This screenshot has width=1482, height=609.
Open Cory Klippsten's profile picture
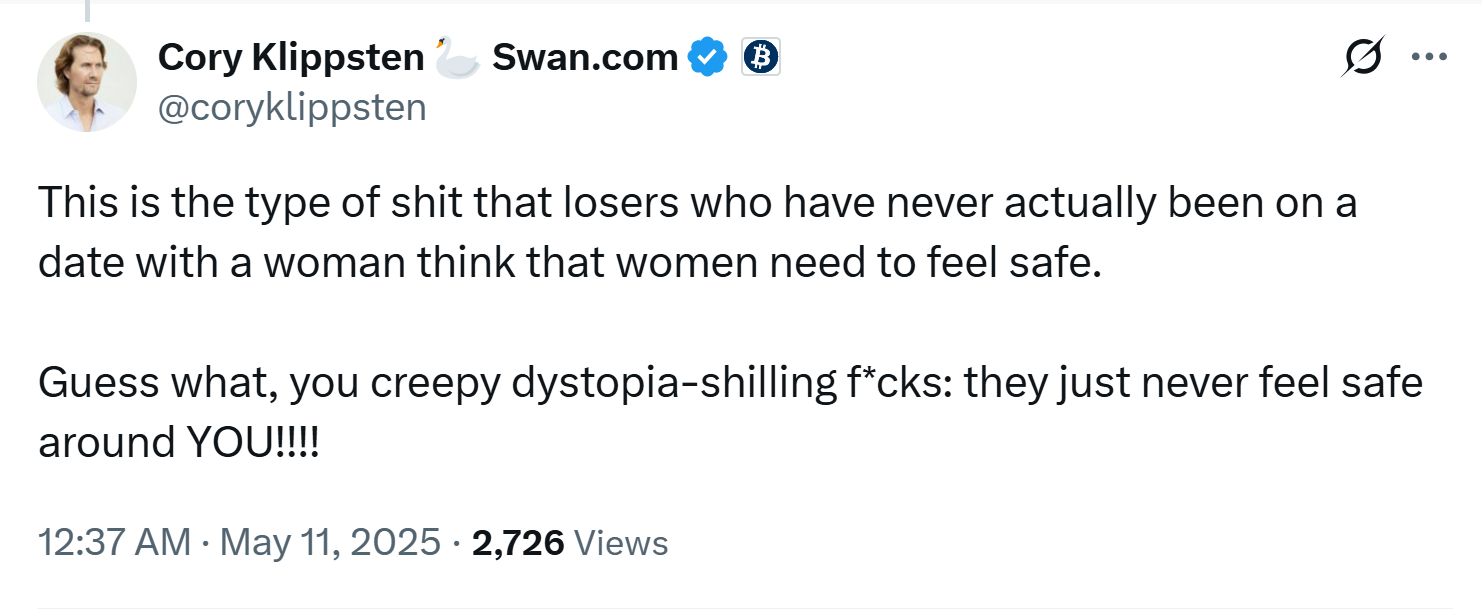pos(87,81)
